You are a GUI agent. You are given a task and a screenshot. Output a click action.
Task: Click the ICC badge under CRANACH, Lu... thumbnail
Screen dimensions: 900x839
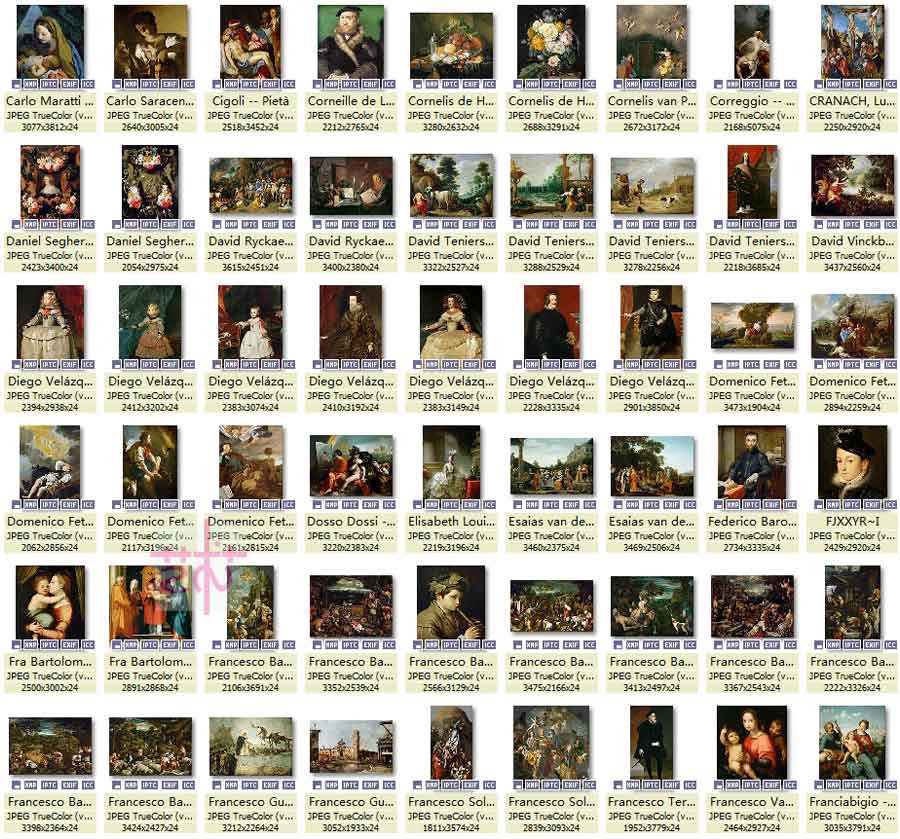click(x=890, y=84)
